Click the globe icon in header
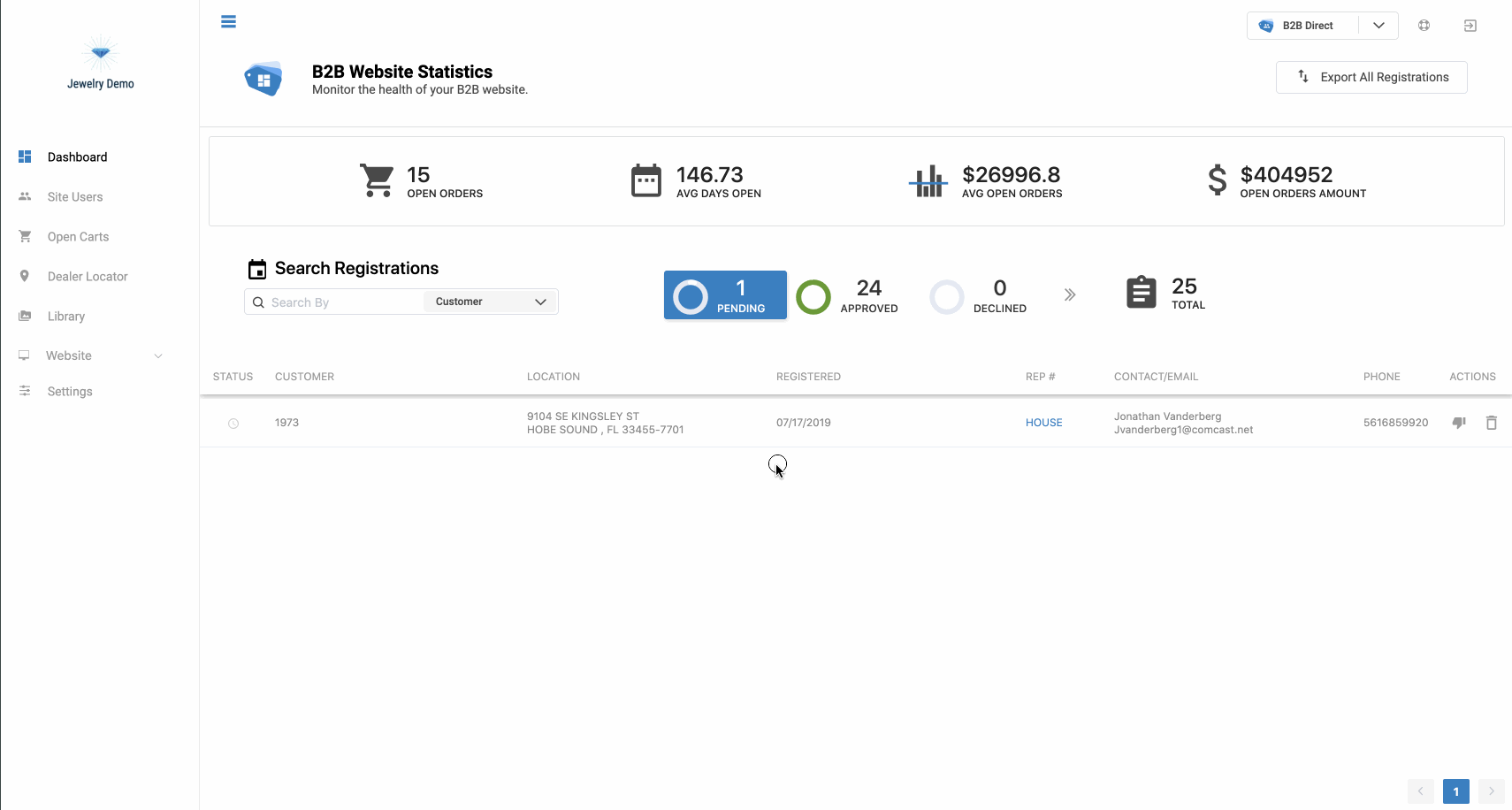This screenshot has height=810, width=1512. point(1424,26)
